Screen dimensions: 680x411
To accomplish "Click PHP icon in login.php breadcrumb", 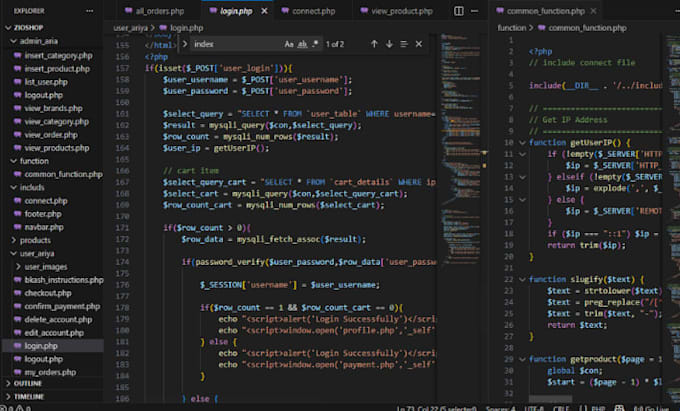I will pyautogui.click(x=163, y=28).
